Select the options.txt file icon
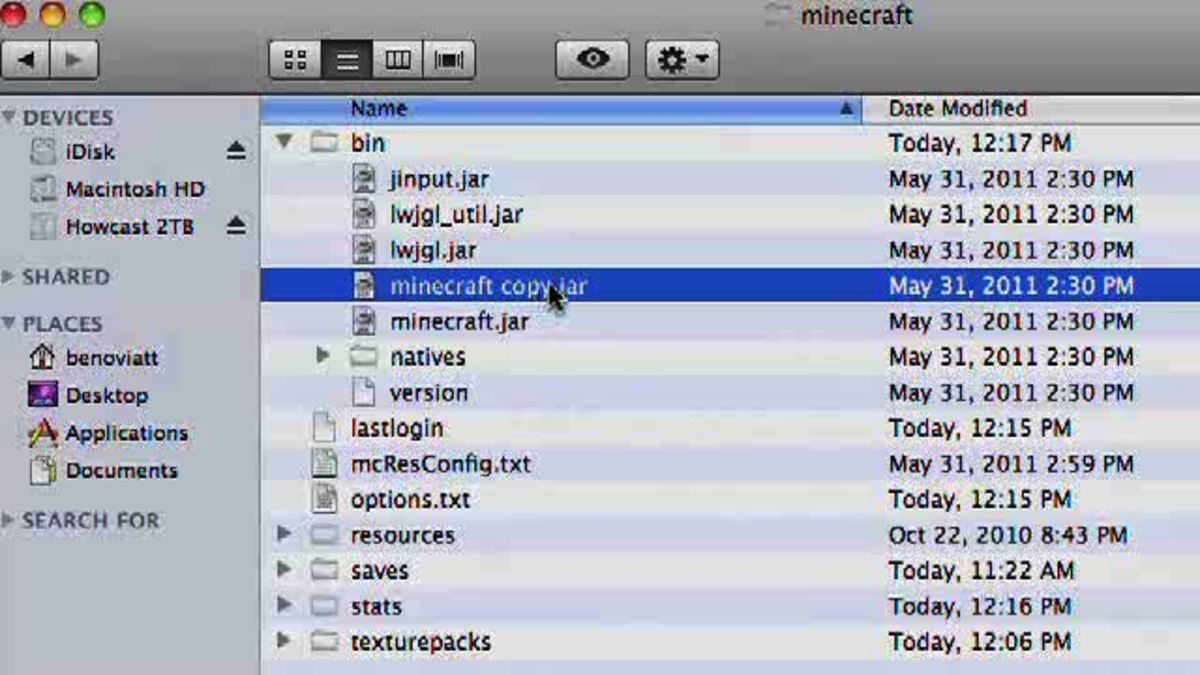The height and width of the screenshot is (675, 1200). click(x=324, y=499)
